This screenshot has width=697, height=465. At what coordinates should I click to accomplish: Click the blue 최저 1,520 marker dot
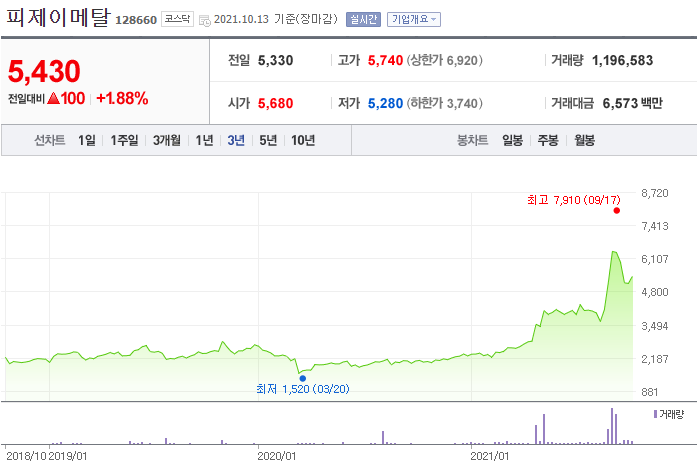[x=303, y=378]
